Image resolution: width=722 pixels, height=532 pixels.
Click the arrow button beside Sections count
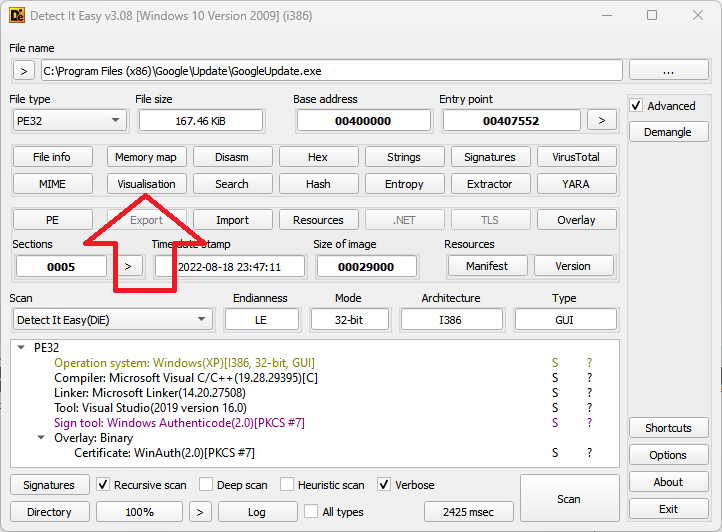tap(128, 266)
